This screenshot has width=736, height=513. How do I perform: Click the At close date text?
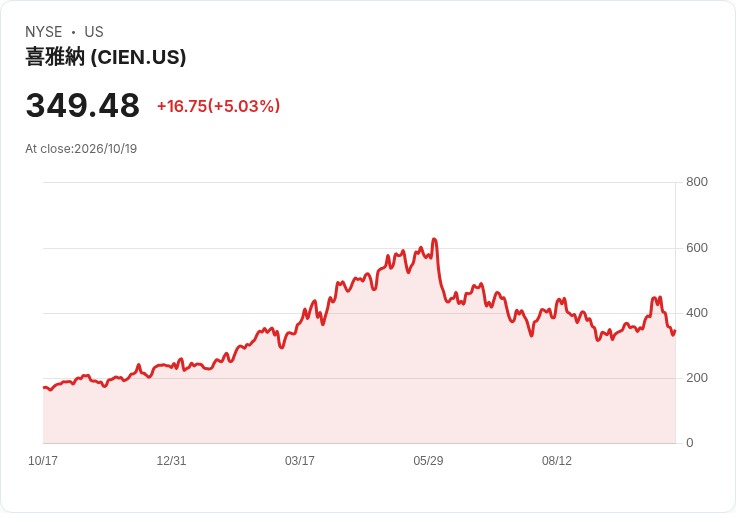coord(81,149)
